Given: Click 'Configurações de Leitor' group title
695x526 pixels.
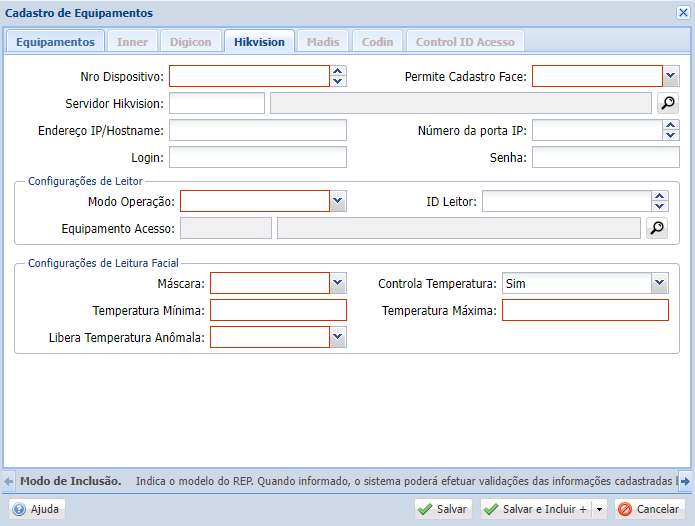Looking at the screenshot, I should 85,181.
